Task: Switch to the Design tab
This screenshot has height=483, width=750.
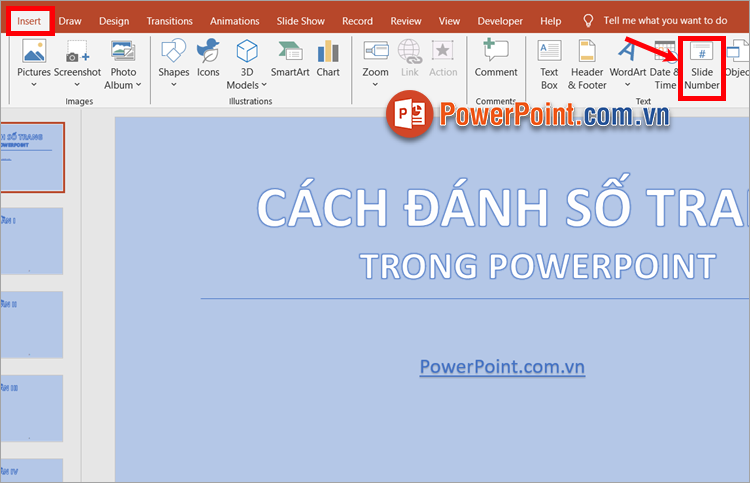Action: [x=114, y=21]
